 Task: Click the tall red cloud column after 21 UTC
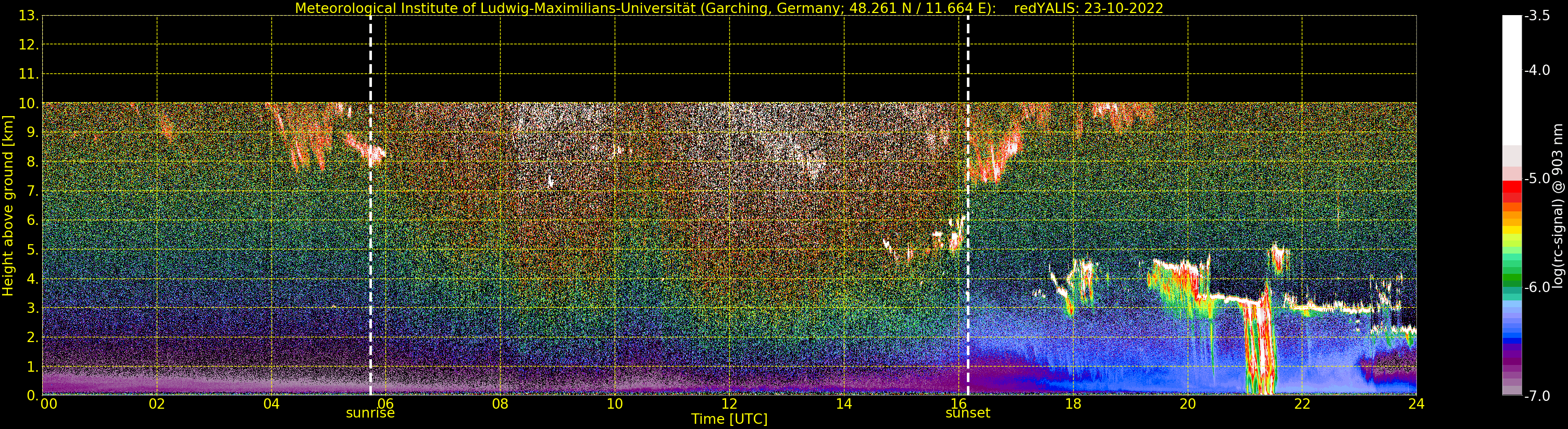(1260, 346)
